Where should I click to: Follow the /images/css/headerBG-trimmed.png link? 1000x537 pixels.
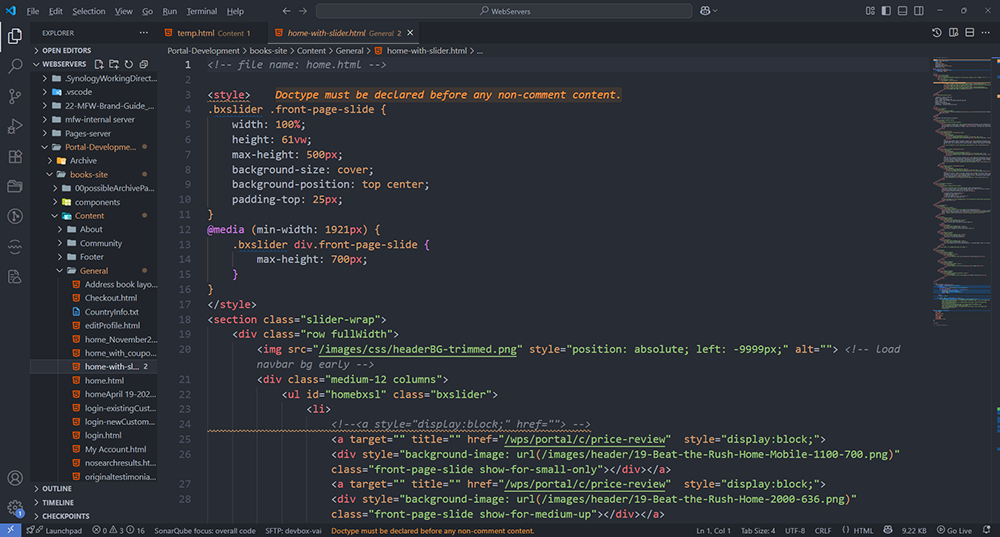pyautogui.click(x=418, y=349)
